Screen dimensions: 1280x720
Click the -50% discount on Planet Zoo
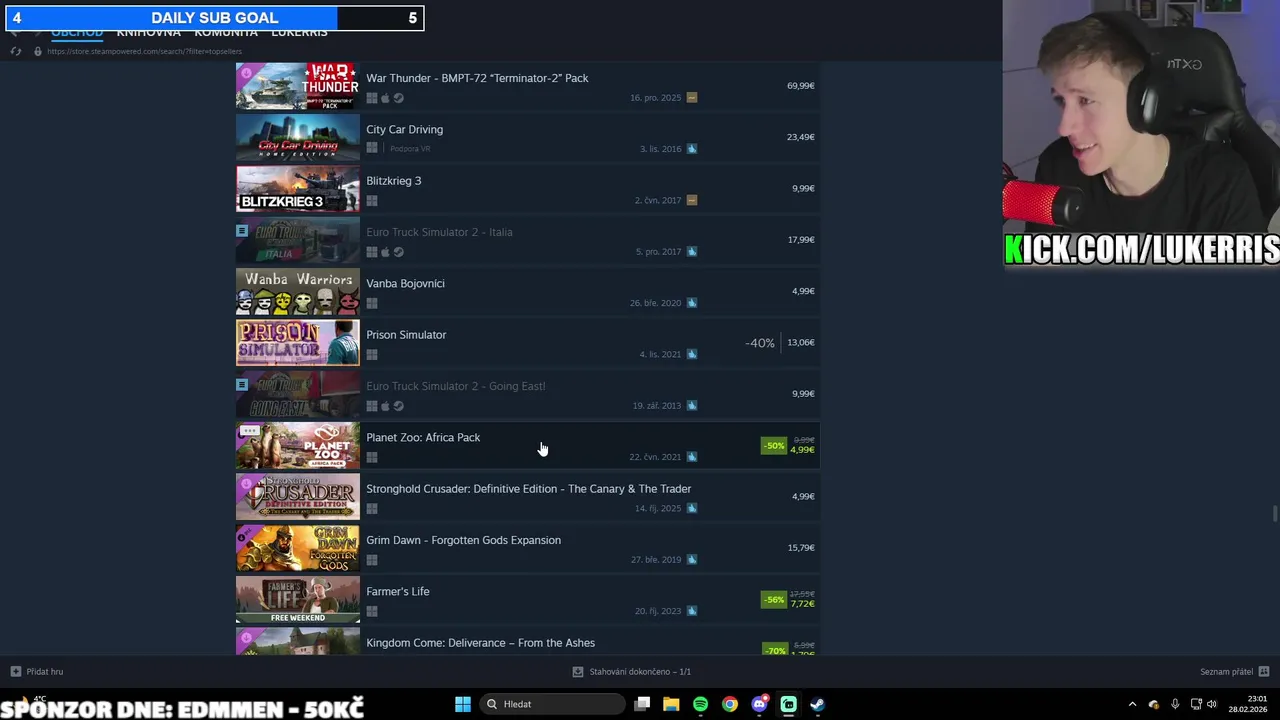tap(774, 446)
